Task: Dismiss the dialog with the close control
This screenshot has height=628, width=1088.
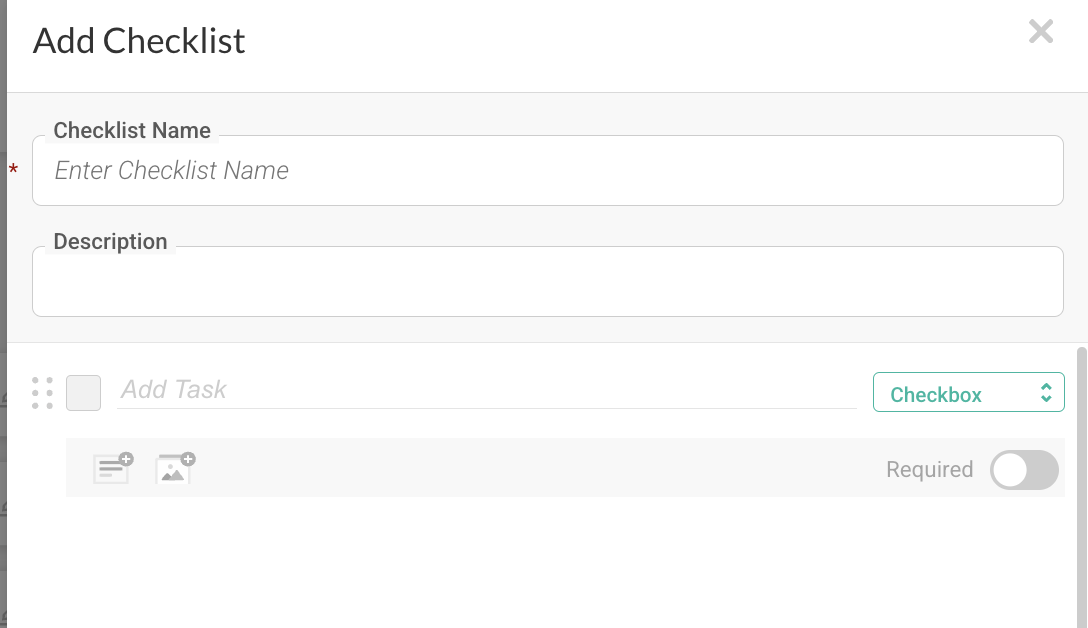Action: coord(1041,31)
